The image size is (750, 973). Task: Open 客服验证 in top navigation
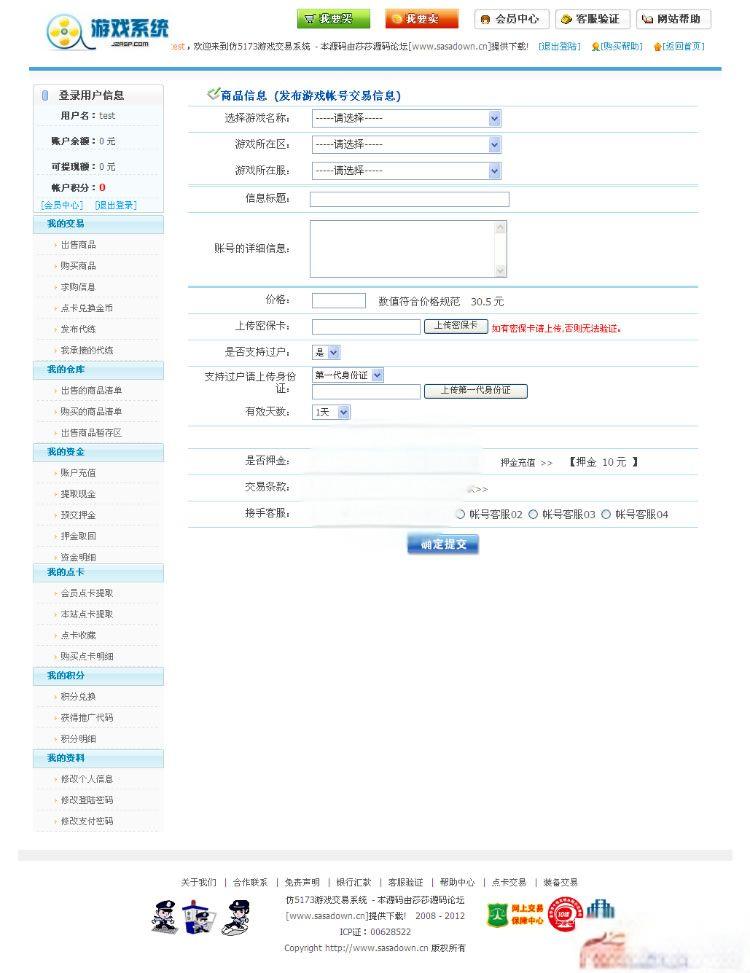tap(589, 19)
